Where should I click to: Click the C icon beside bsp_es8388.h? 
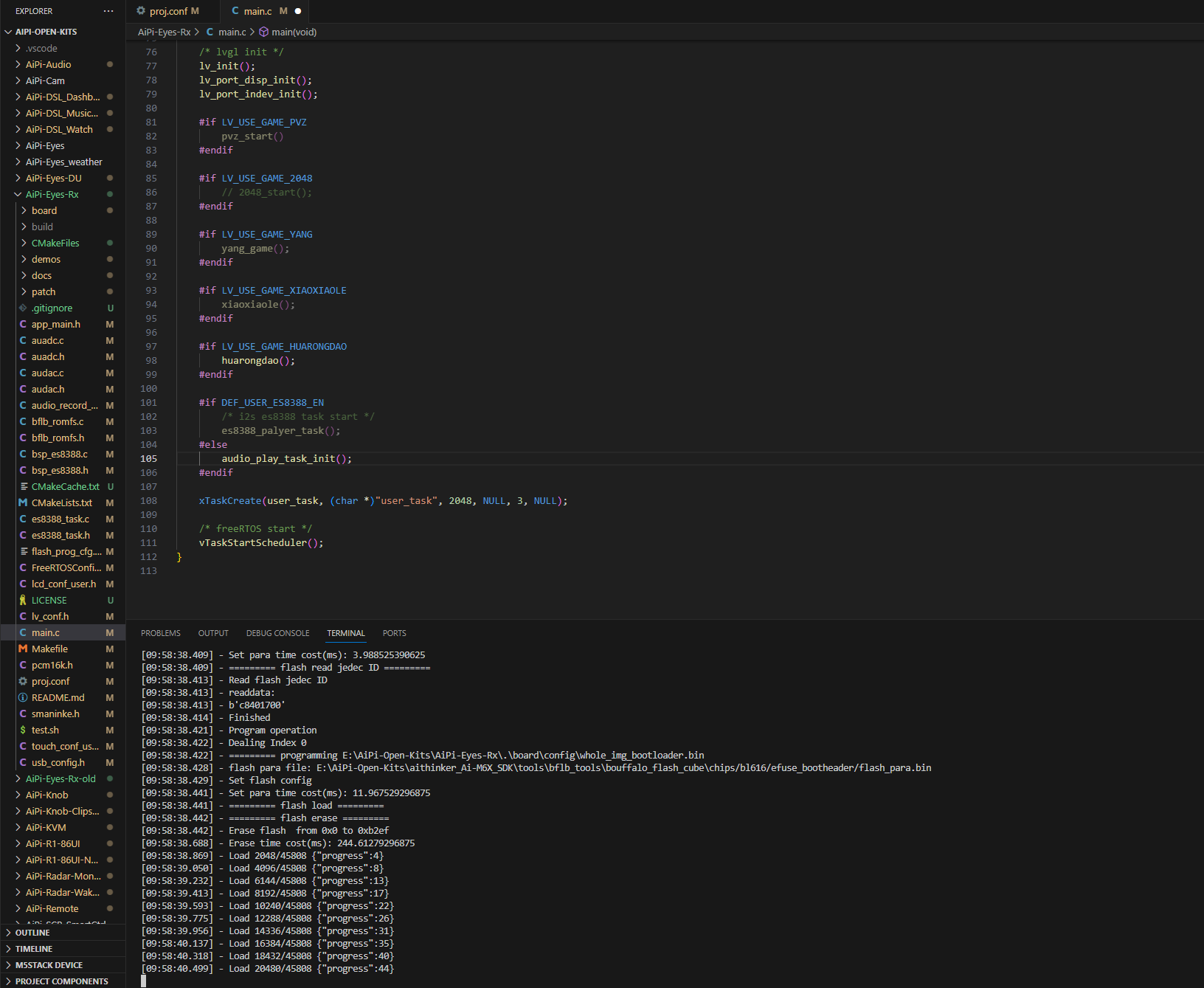23,470
